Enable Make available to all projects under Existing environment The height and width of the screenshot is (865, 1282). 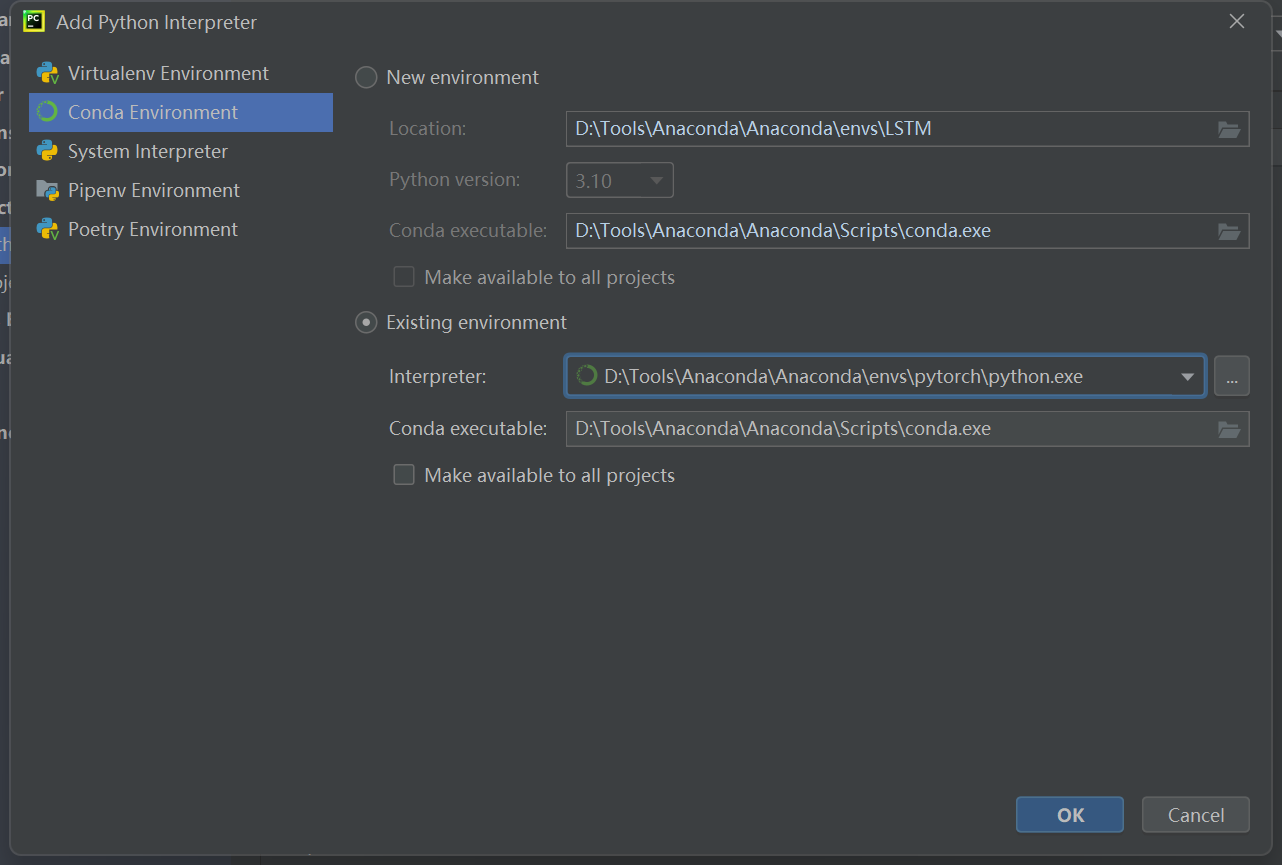(404, 475)
